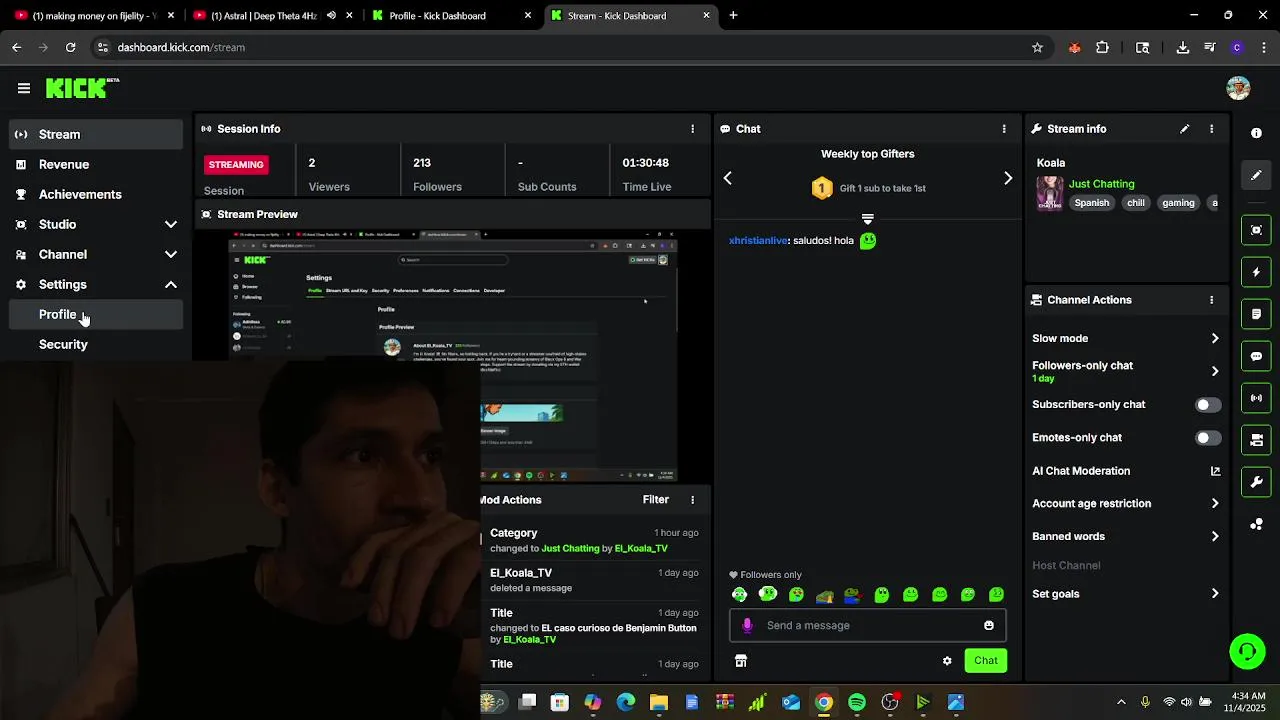Open chat settings gear icon
The image size is (1280, 720).
[x=947, y=661]
